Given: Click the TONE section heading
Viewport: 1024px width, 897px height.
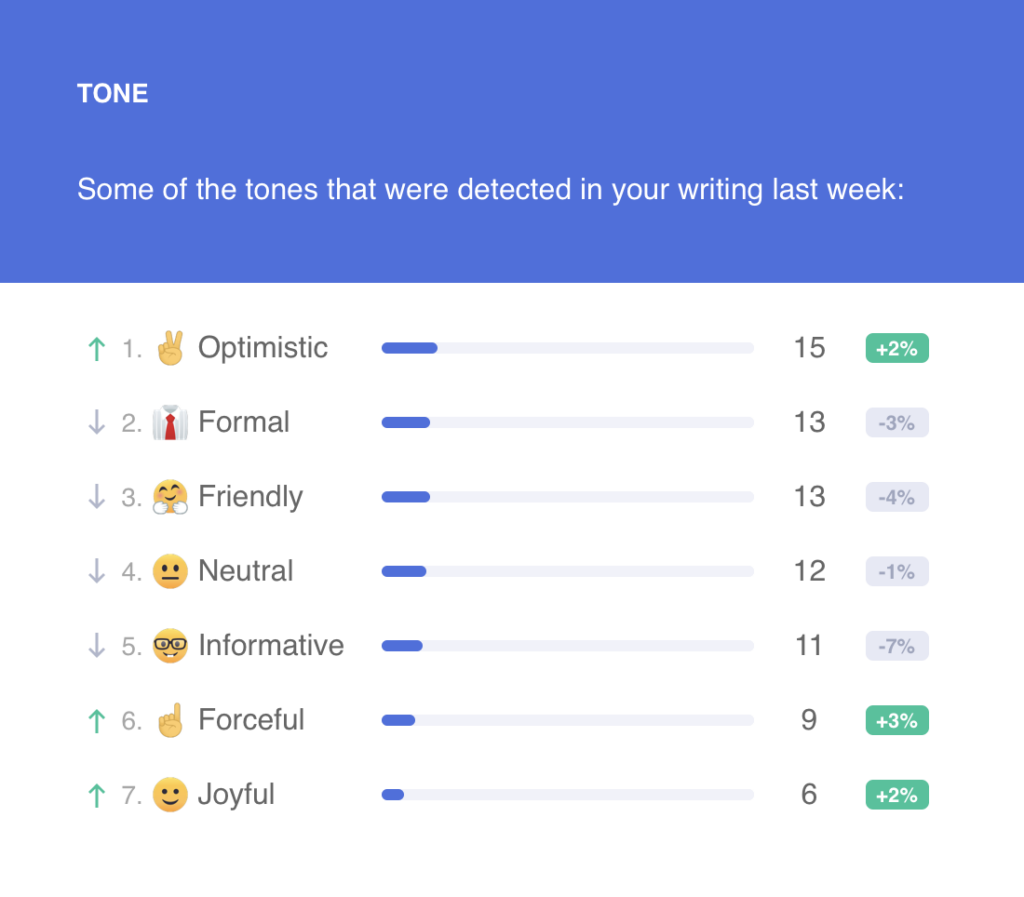Looking at the screenshot, I should pyautogui.click(x=112, y=93).
